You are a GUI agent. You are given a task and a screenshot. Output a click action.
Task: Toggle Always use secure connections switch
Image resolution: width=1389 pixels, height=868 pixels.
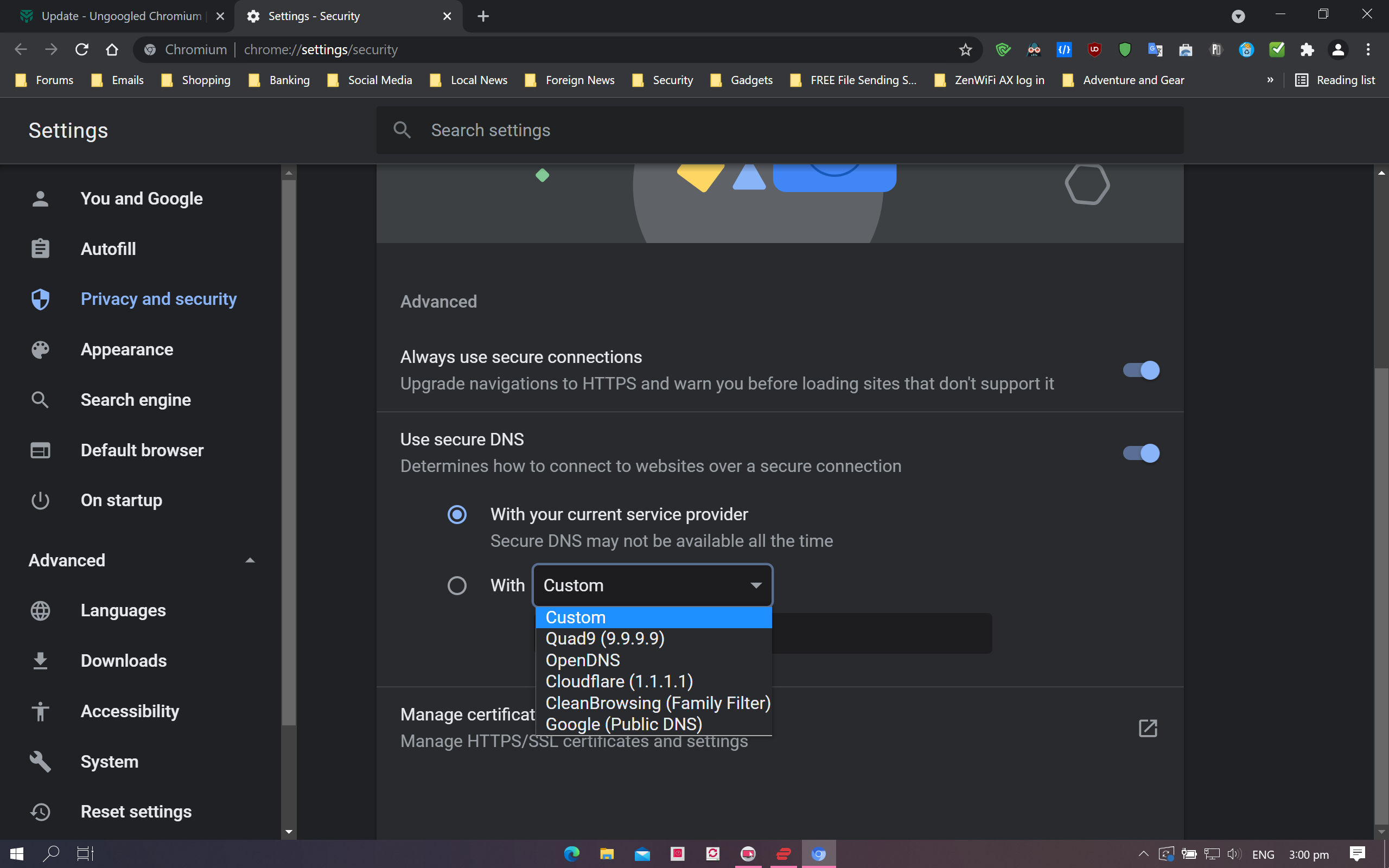1141,371
